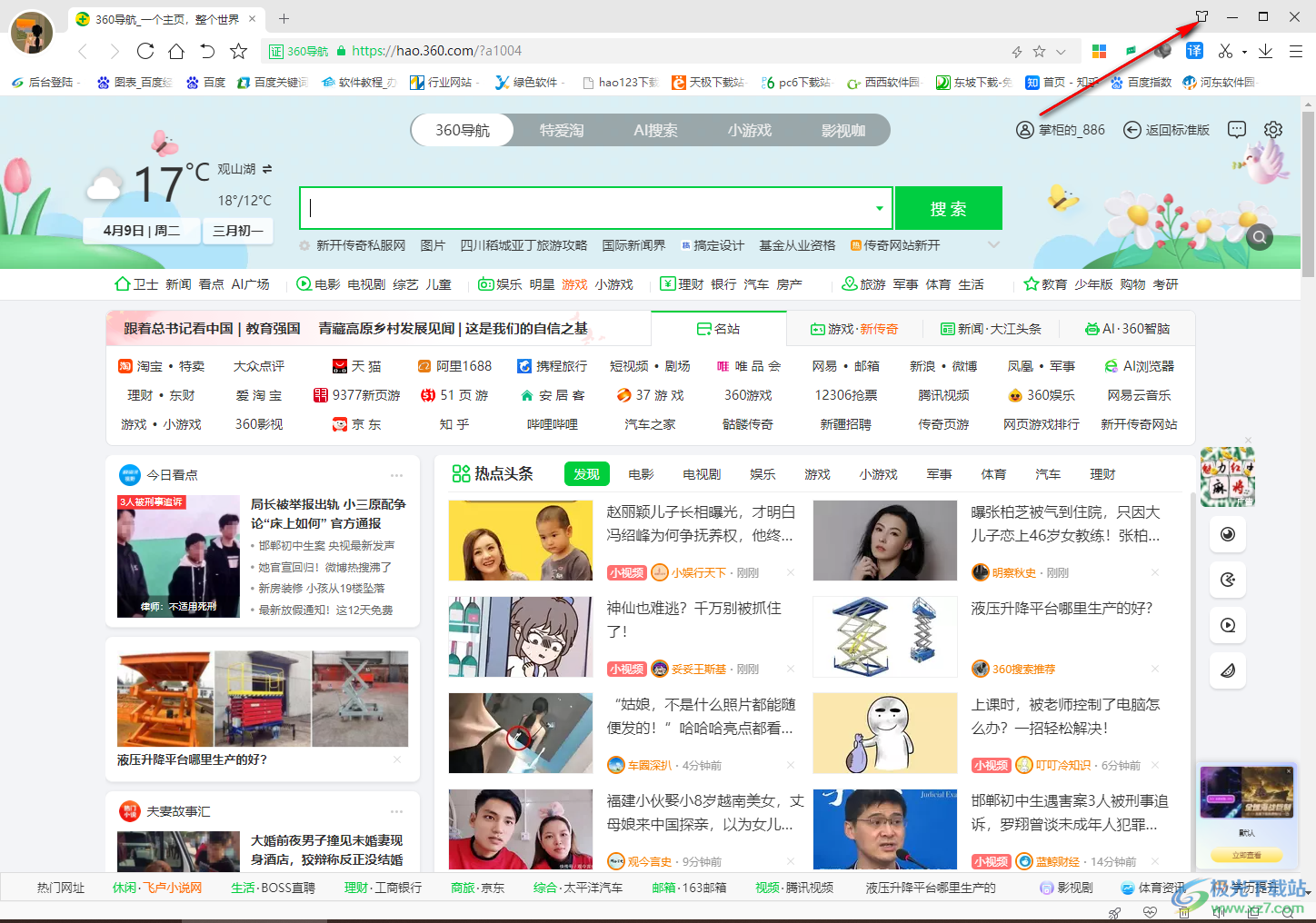
Task: Open the 新闻·大江头条 tab
Action: point(991,329)
